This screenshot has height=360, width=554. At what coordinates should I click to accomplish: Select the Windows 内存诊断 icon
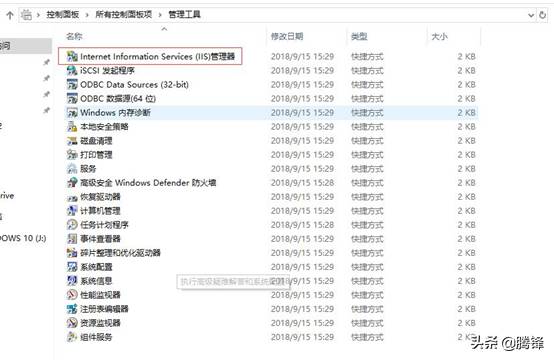click(x=72, y=112)
